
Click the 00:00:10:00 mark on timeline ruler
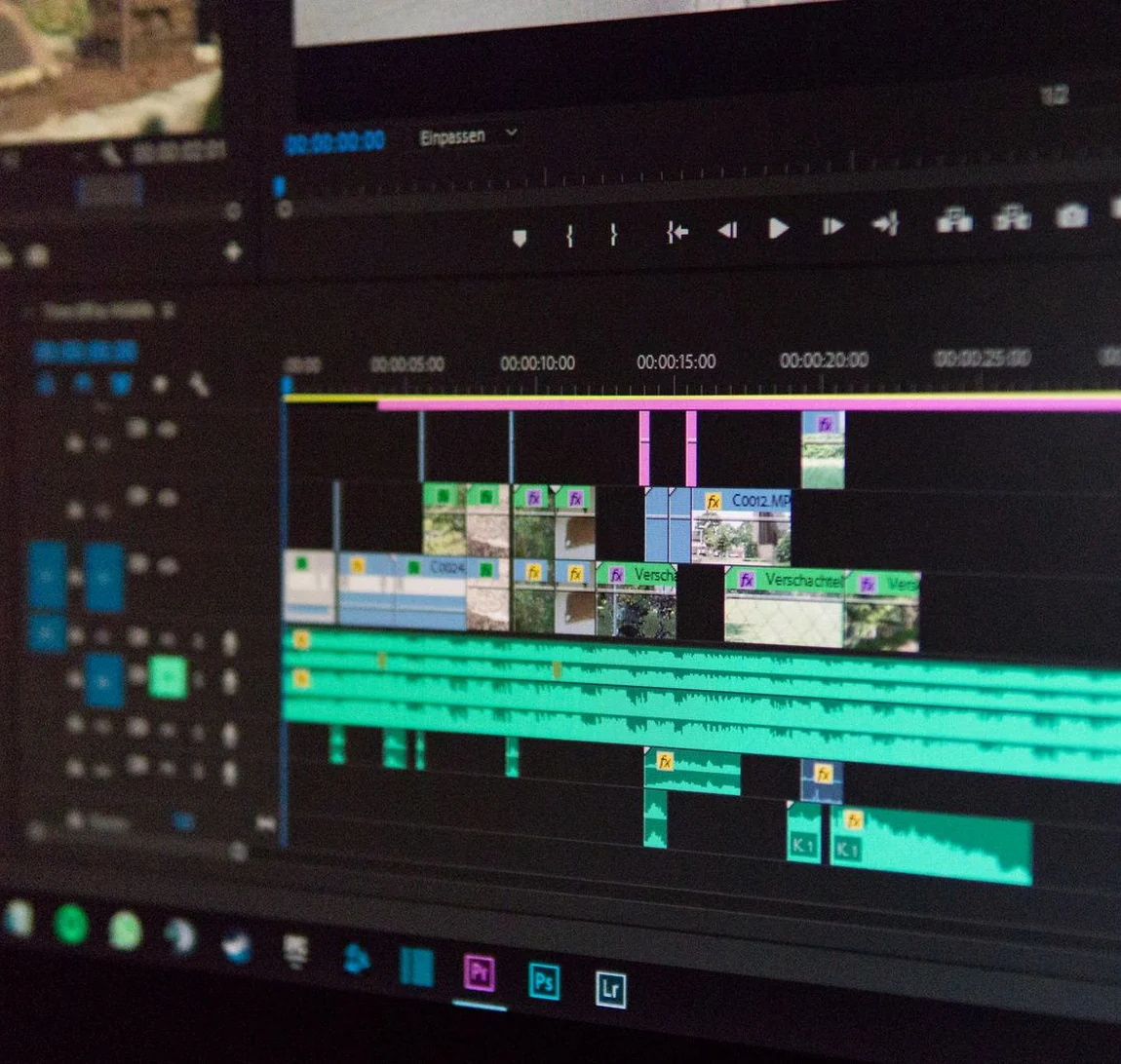538,363
